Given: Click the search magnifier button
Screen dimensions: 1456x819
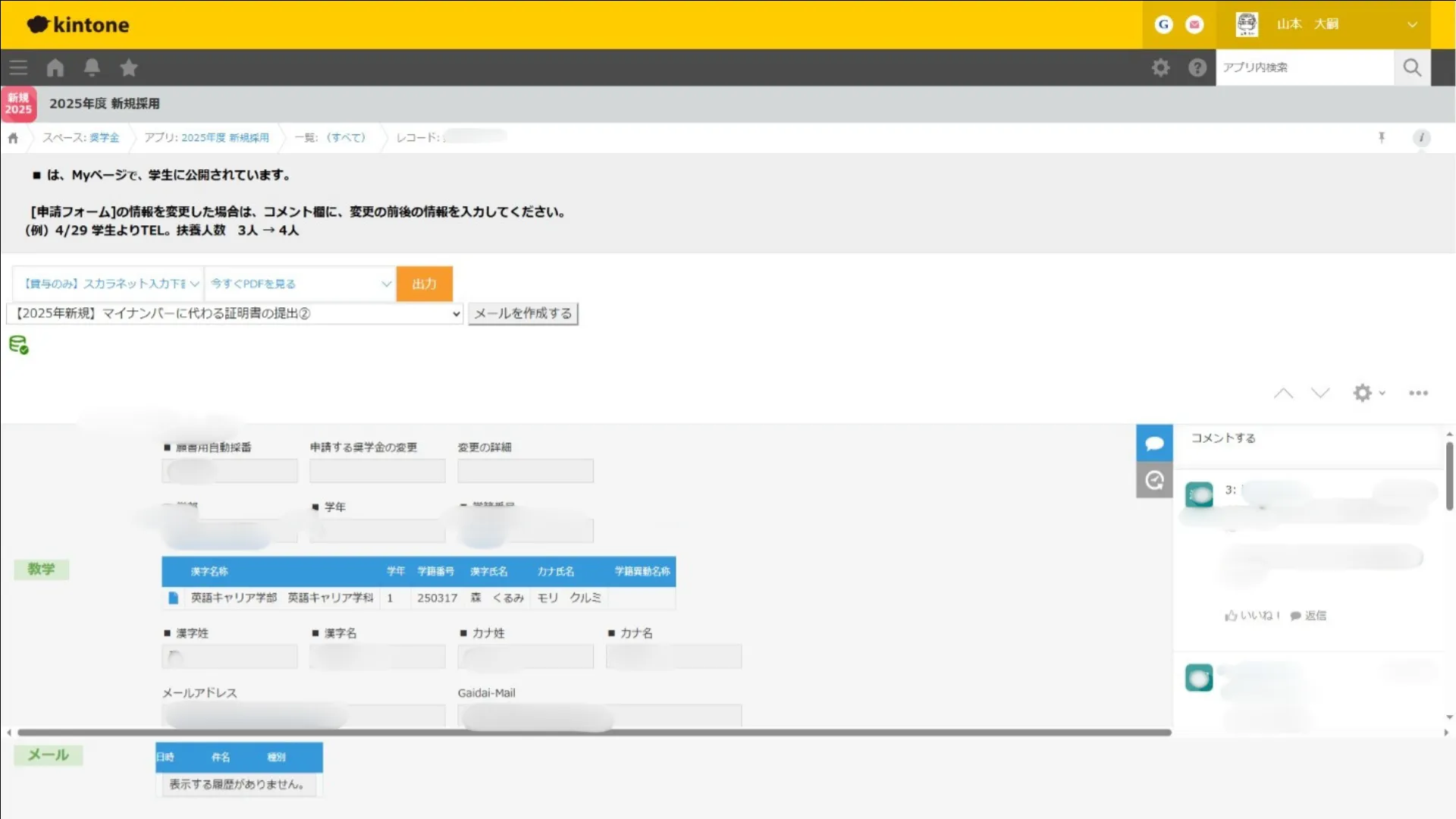Looking at the screenshot, I should coord(1412,67).
